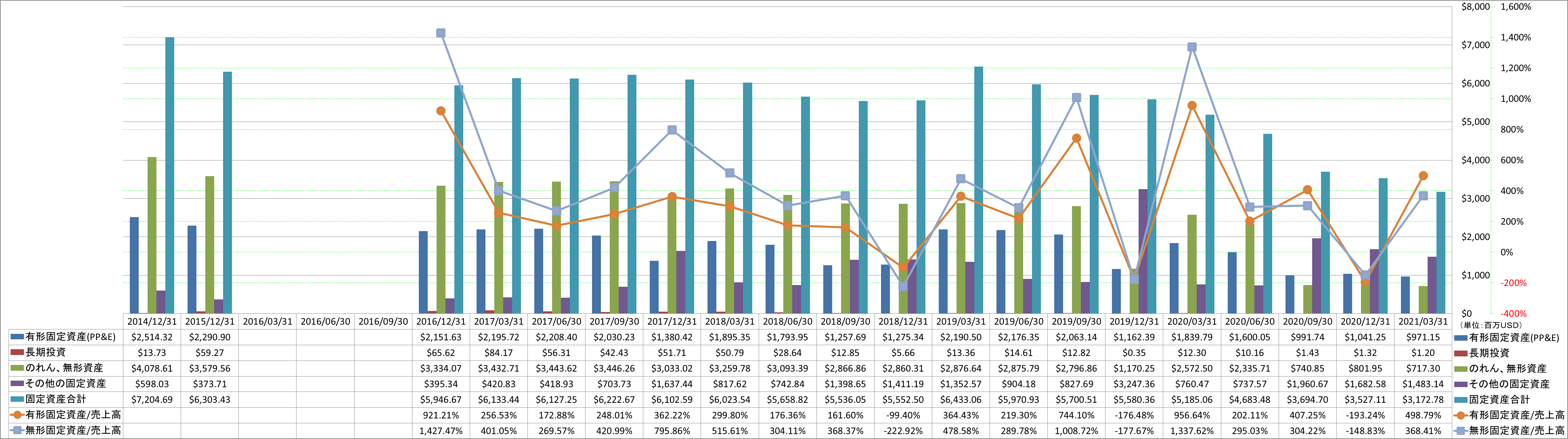Select the 2021/03/31 date header
Image resolution: width=1568 pixels, height=439 pixels.
pos(1423,322)
